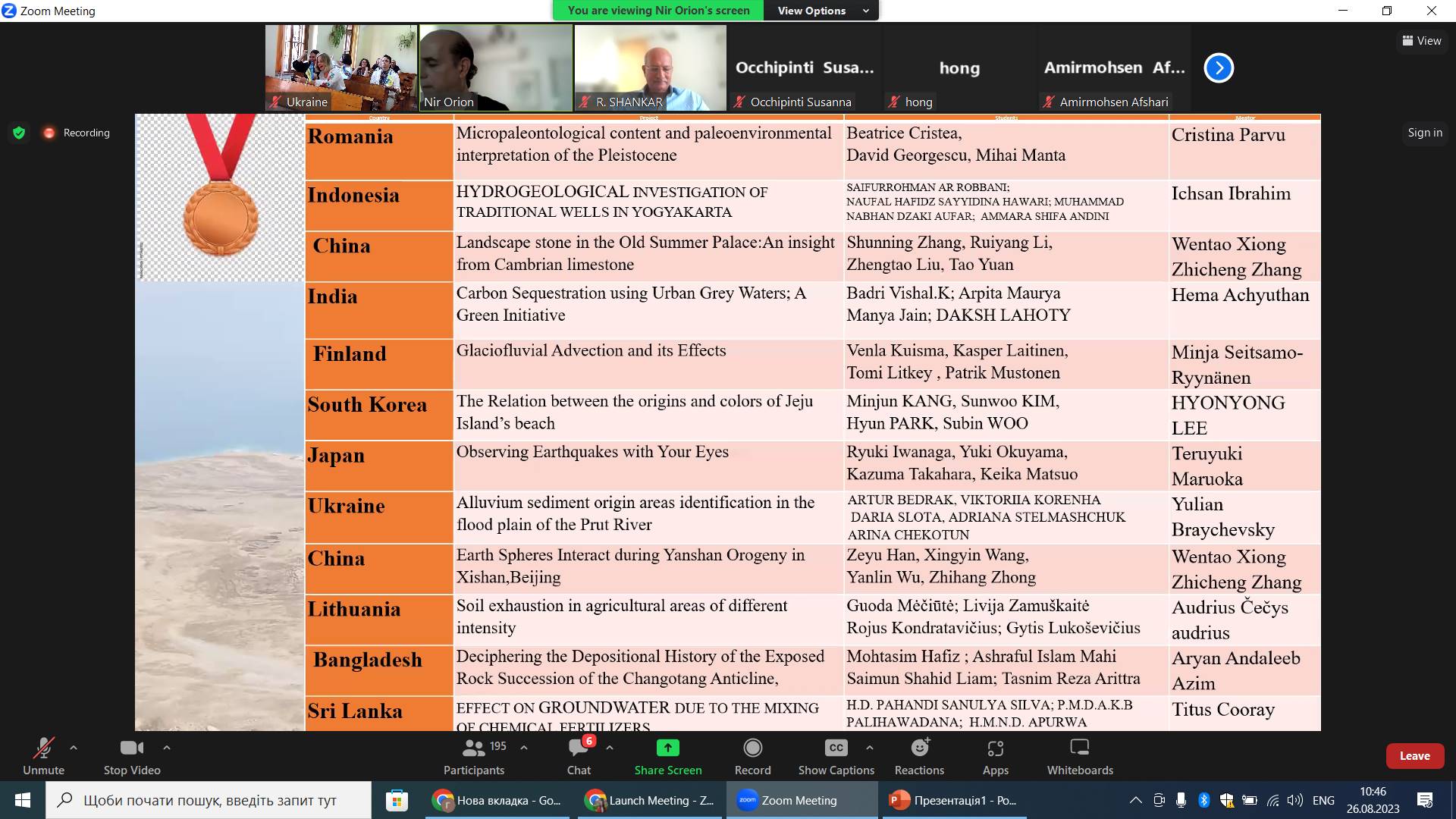Screen dimensions: 1456x819
Task: Show hidden system tray icons
Action: [1135, 800]
